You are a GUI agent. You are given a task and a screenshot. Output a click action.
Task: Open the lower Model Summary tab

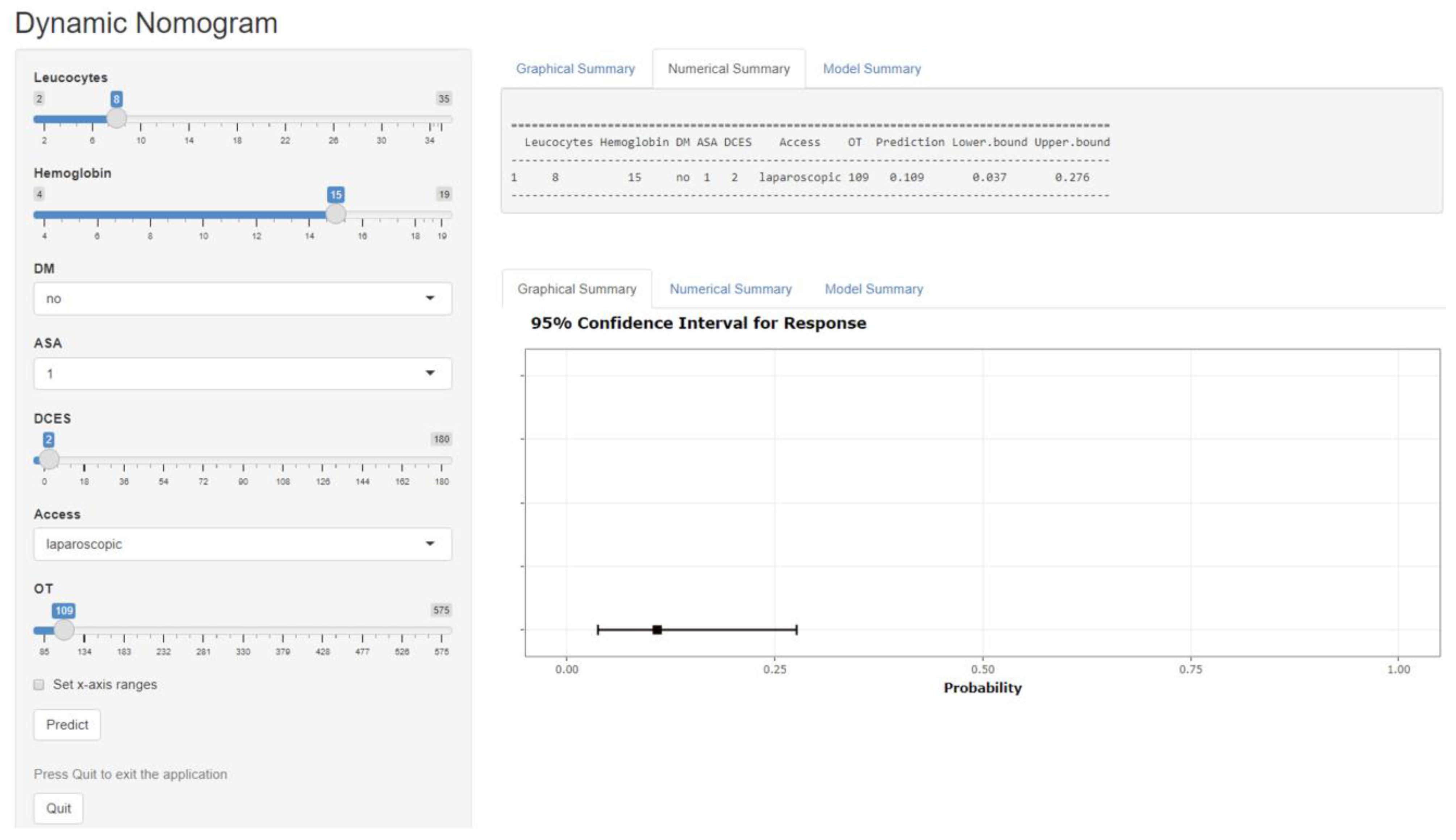coord(873,289)
